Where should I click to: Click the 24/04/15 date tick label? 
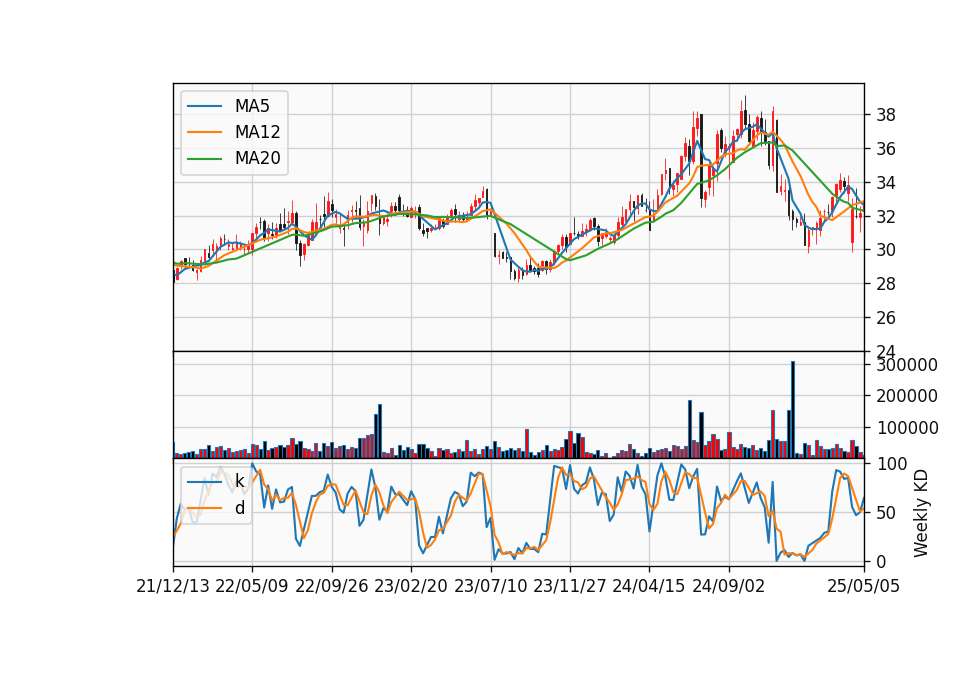click(x=649, y=587)
